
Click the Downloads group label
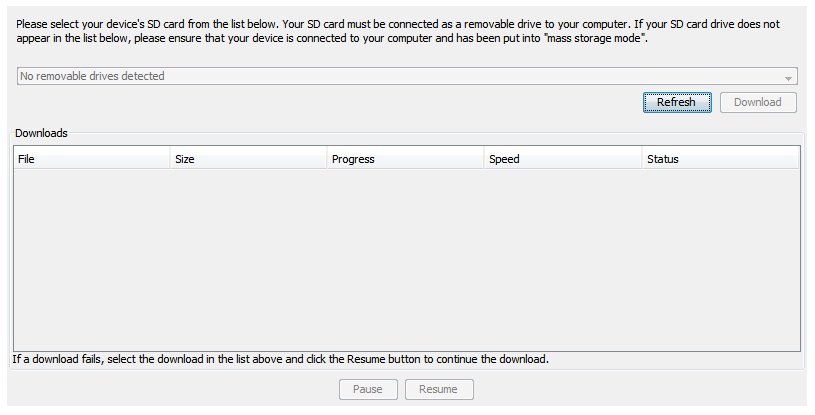tap(41, 133)
